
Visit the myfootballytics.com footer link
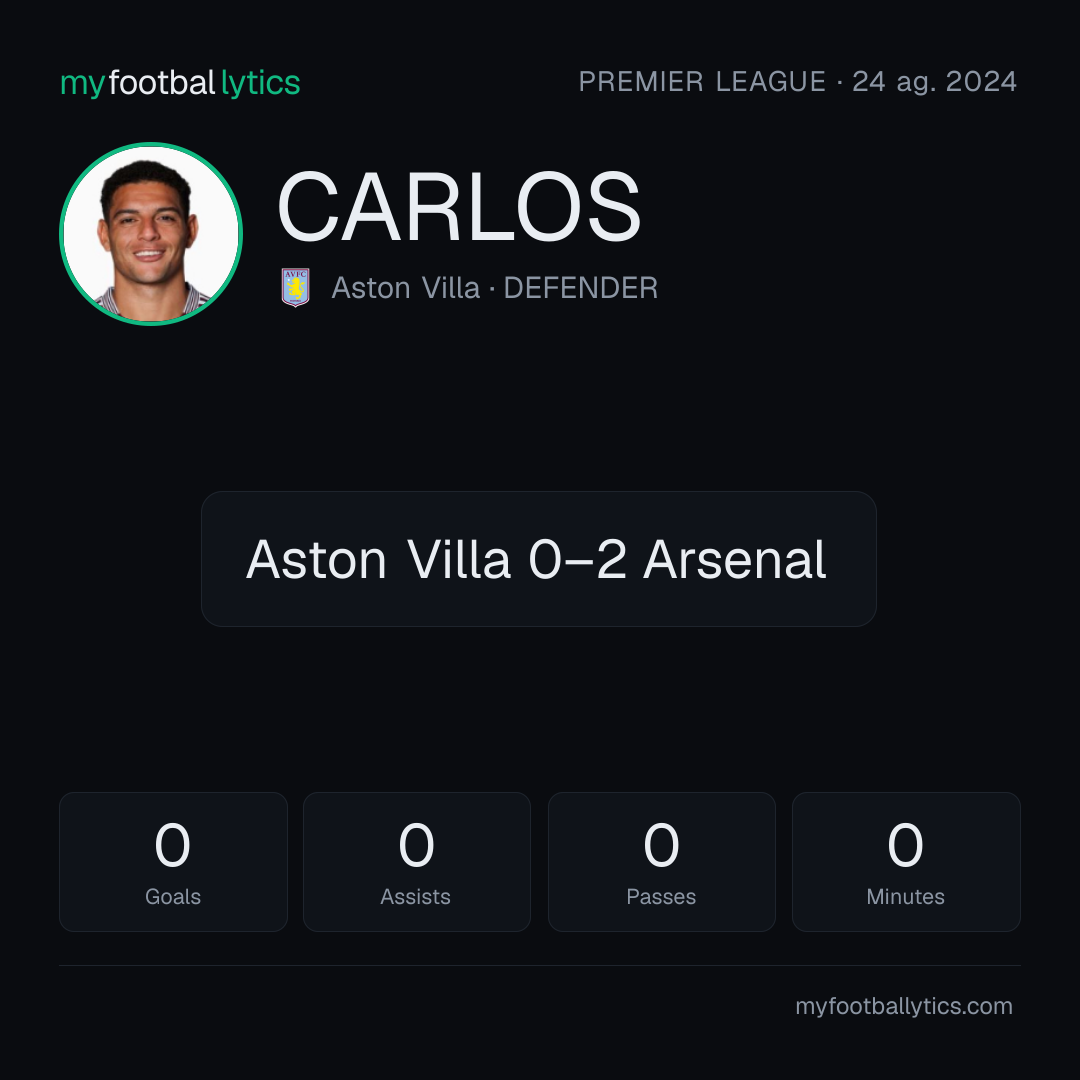pos(904,1006)
